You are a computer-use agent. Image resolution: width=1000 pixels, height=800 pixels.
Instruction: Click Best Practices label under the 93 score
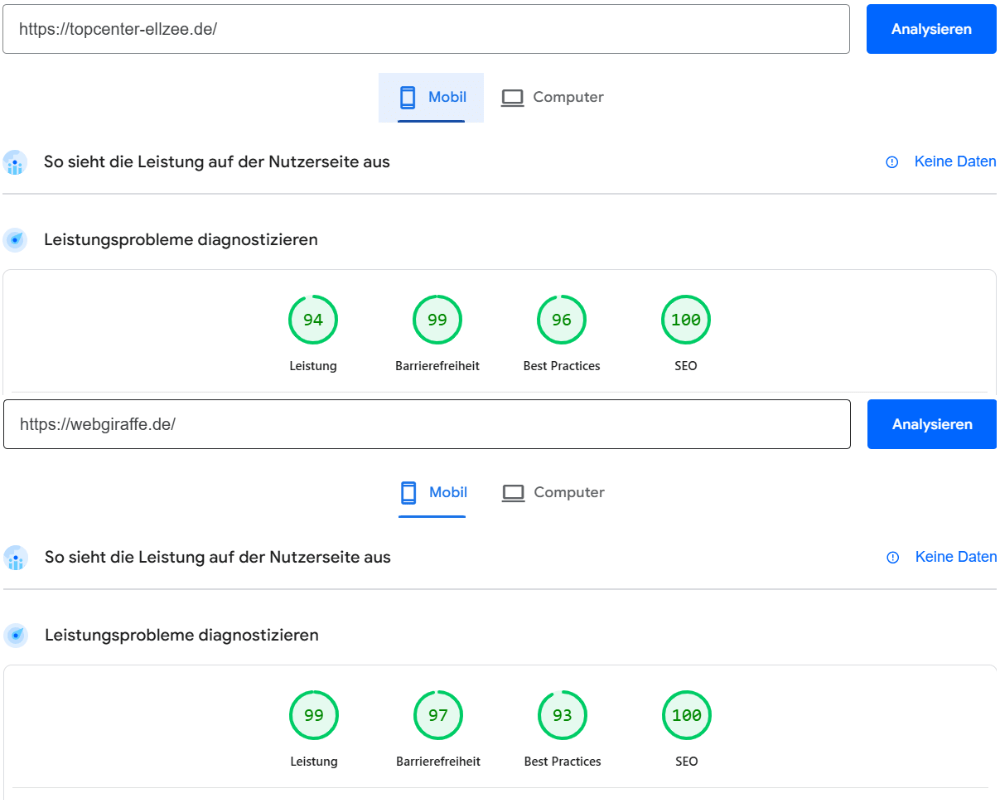[x=562, y=762]
